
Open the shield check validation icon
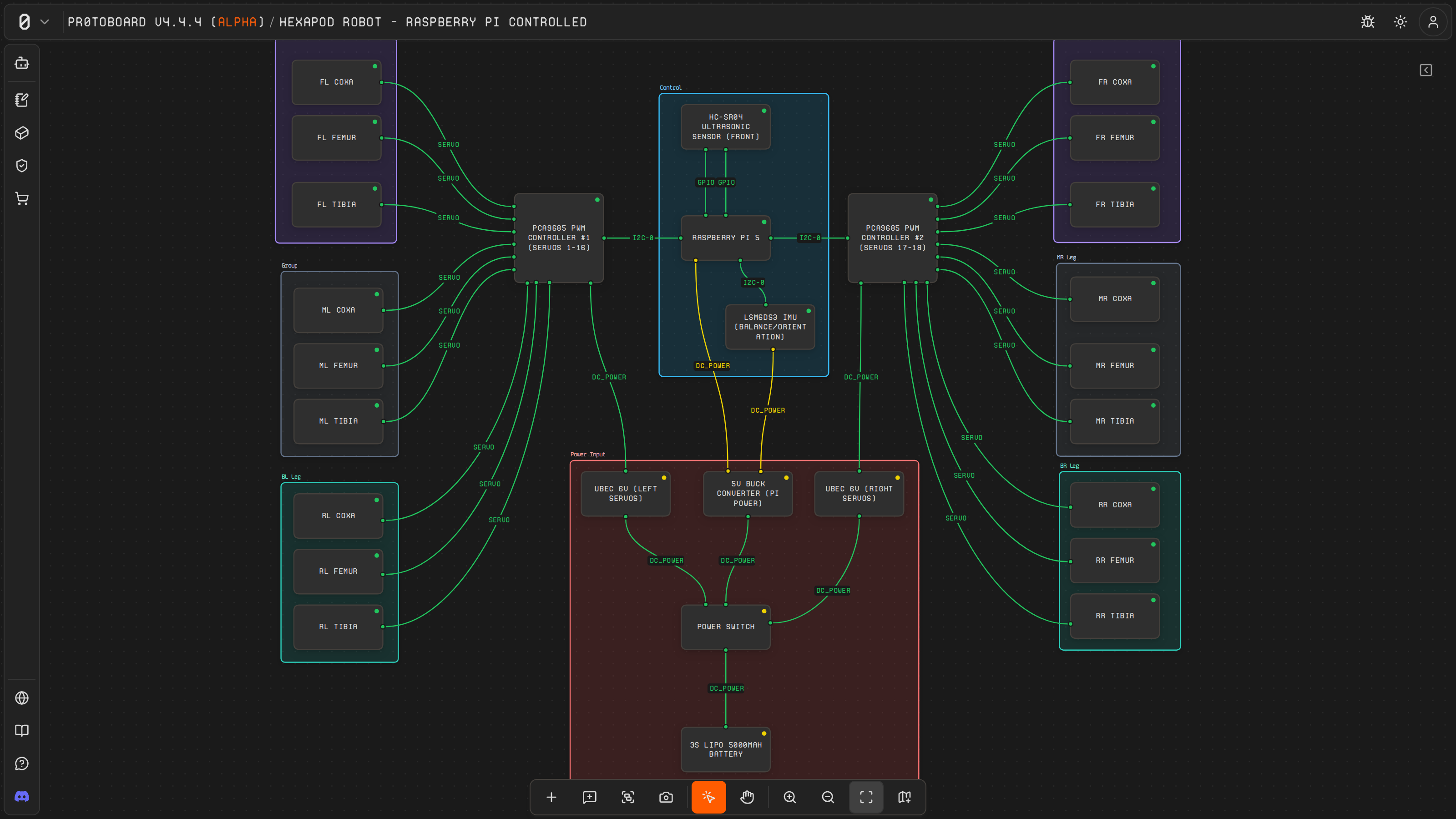tap(22, 166)
